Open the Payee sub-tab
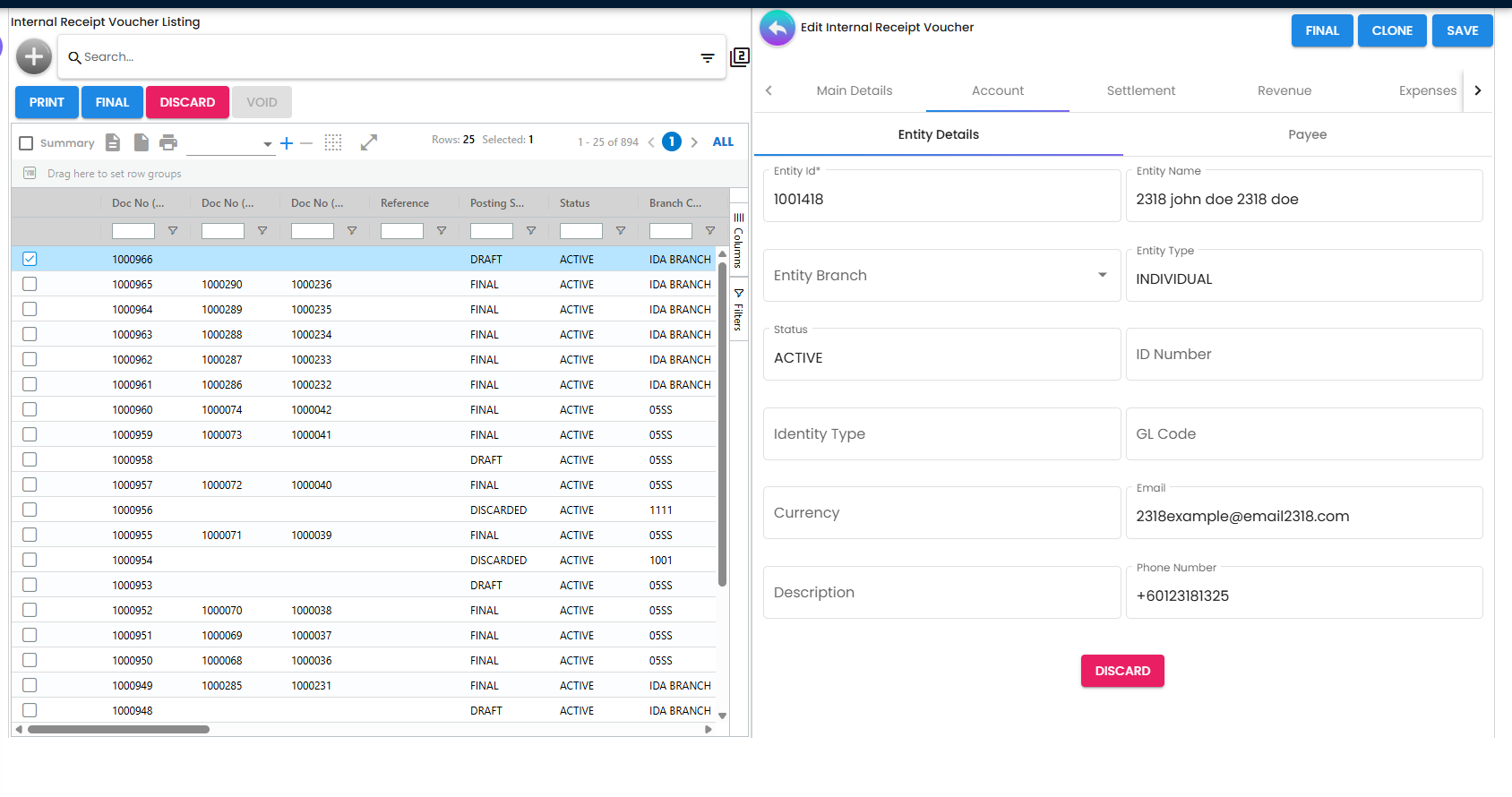1512x797 pixels. tap(1307, 134)
